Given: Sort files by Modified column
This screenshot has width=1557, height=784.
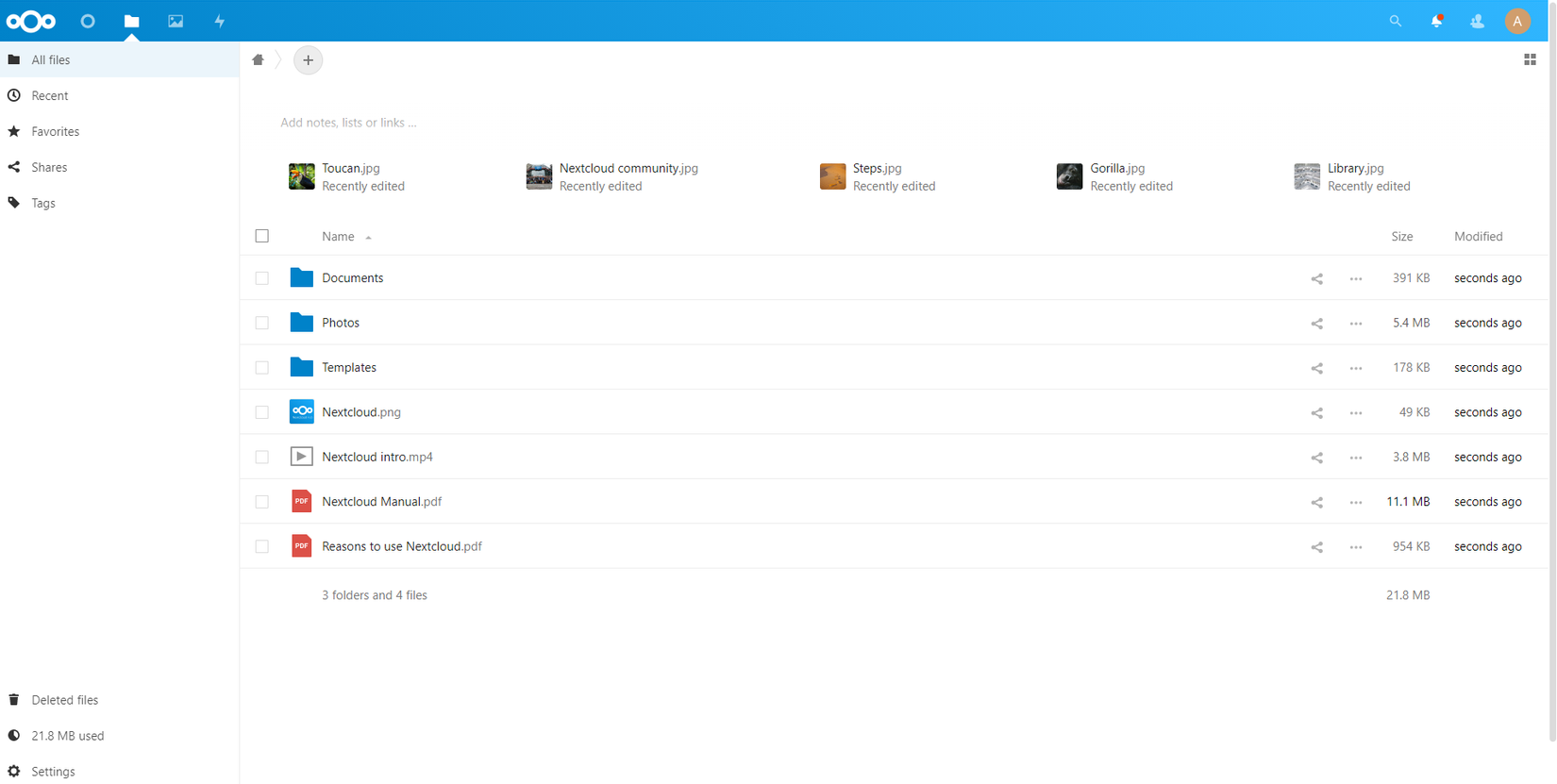Looking at the screenshot, I should (1479, 237).
